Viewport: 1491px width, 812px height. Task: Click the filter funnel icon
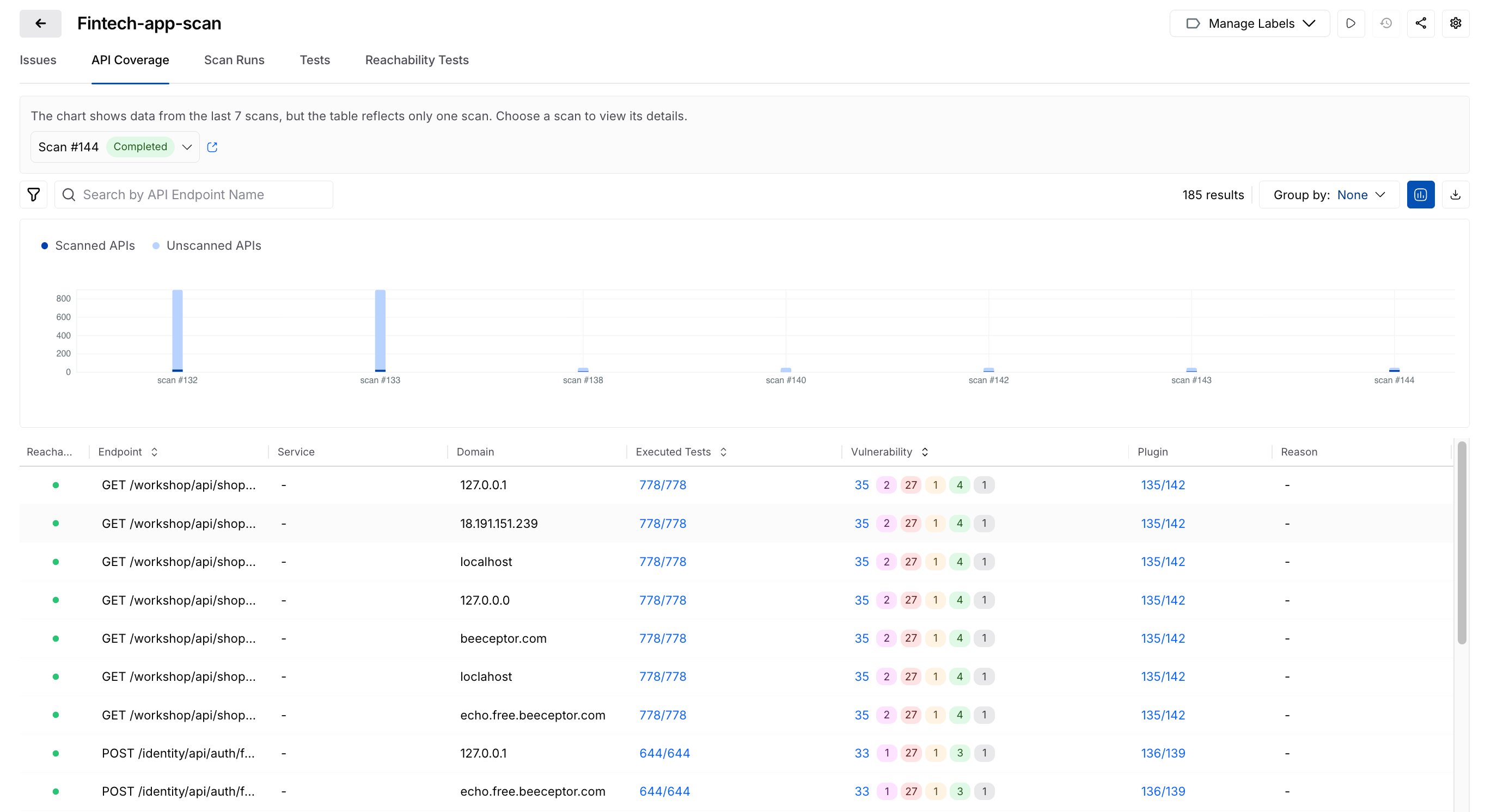(x=34, y=194)
